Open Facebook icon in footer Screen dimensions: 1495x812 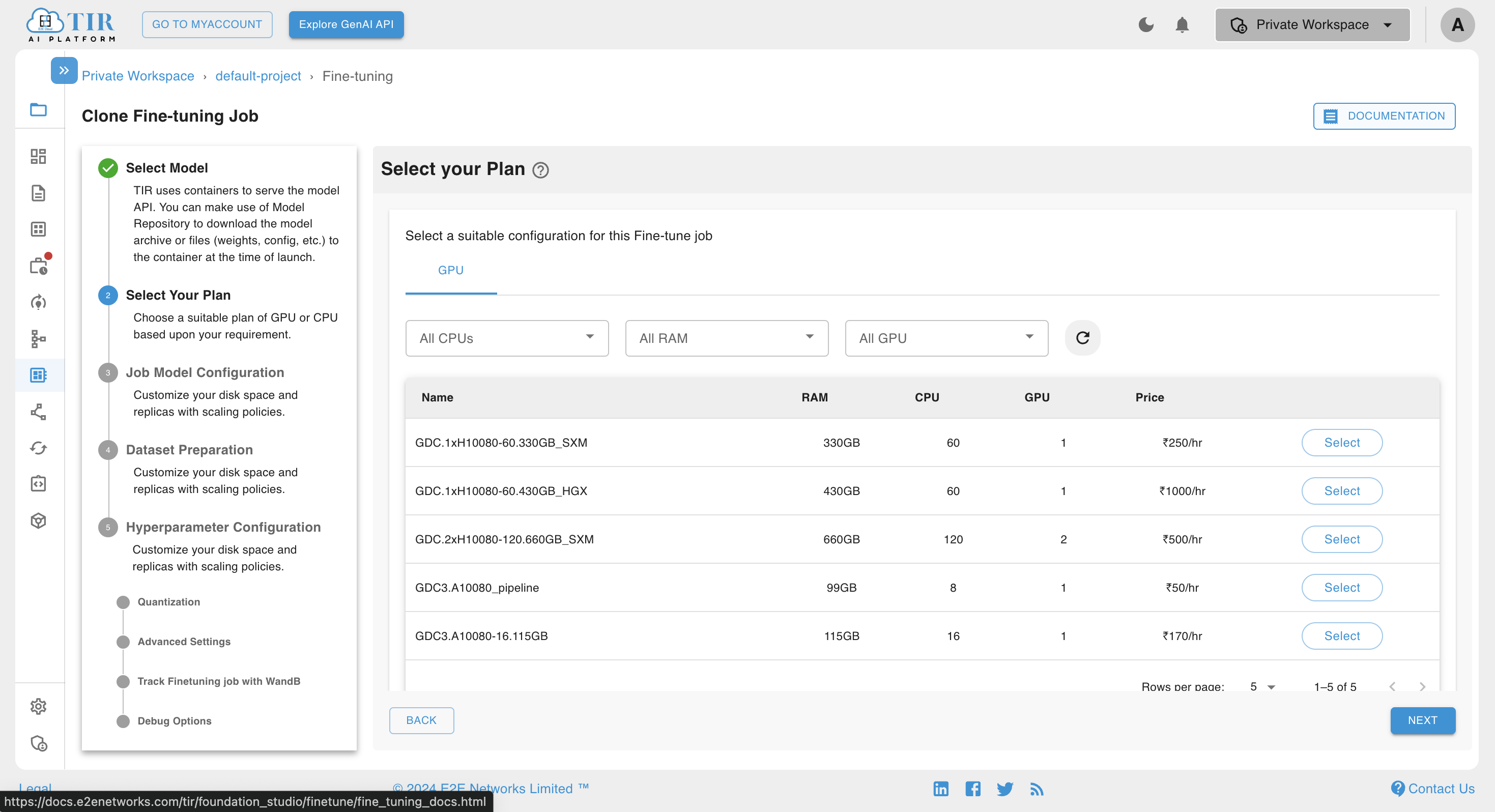click(973, 789)
